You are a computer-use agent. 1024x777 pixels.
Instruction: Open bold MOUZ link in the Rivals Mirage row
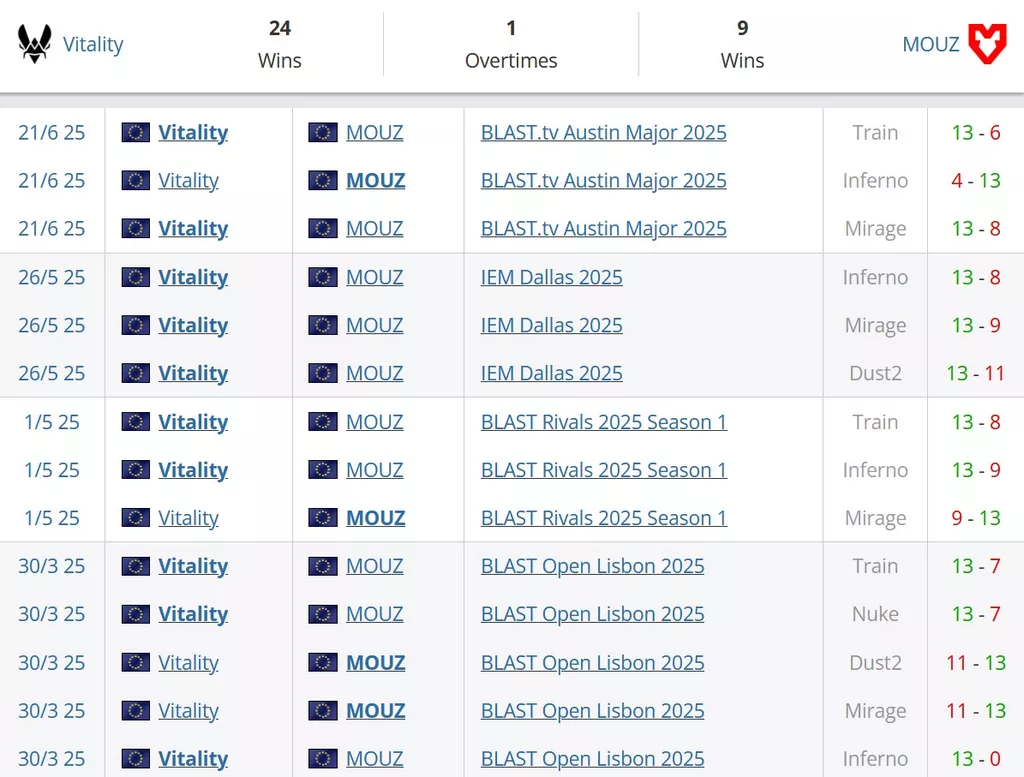click(376, 518)
